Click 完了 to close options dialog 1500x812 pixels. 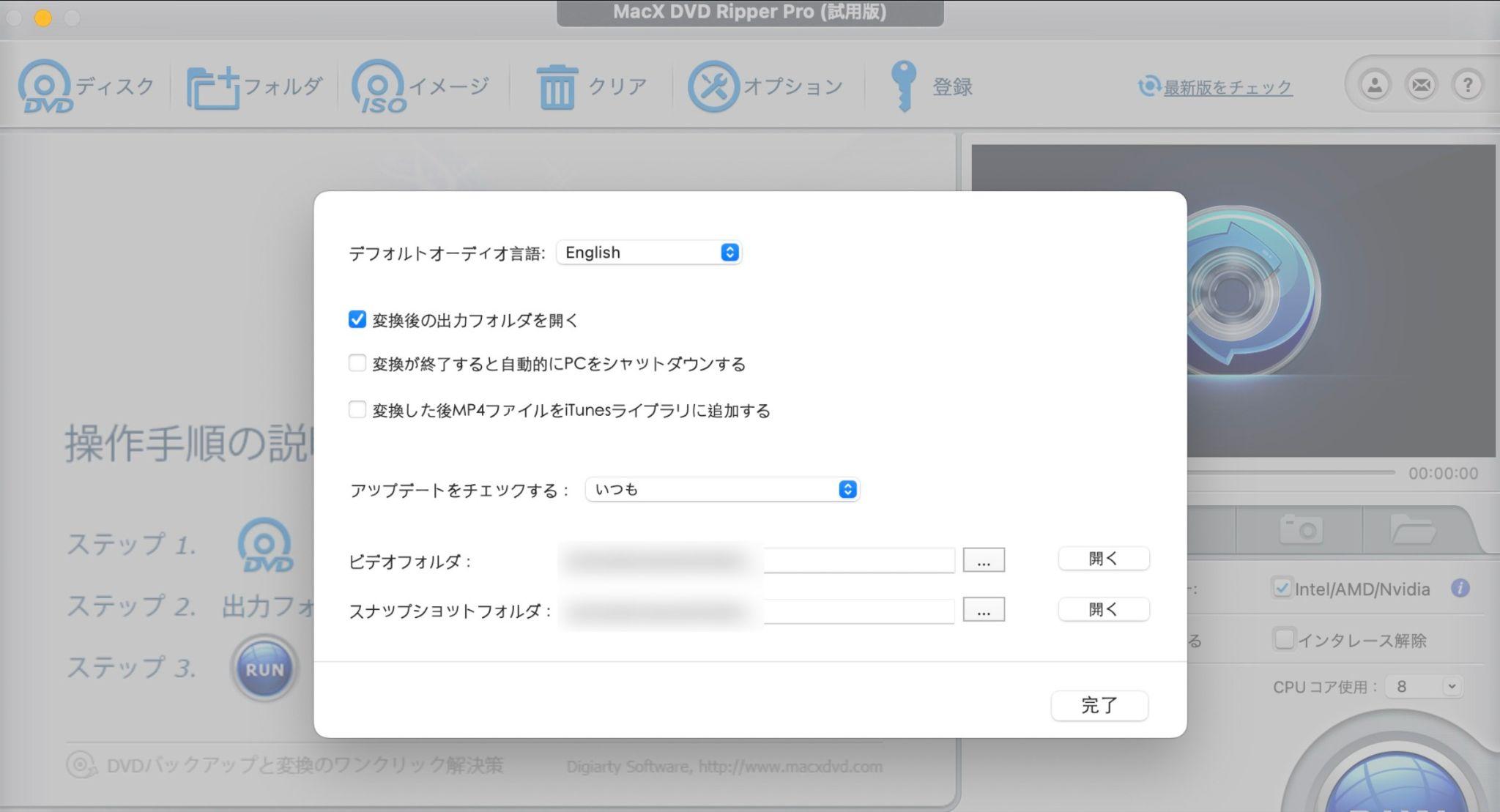(x=1099, y=706)
